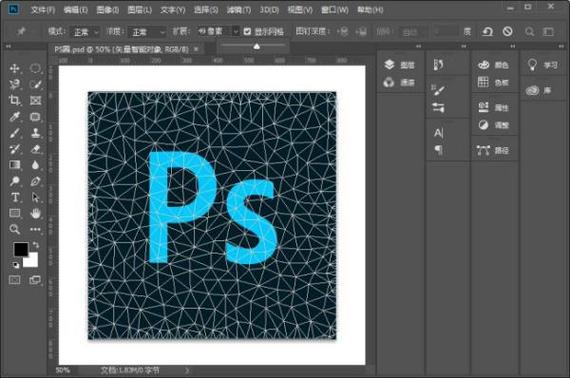Cancel puppet warp with the cancel button
Image resolution: width=570 pixels, height=378 pixels.
[x=508, y=32]
